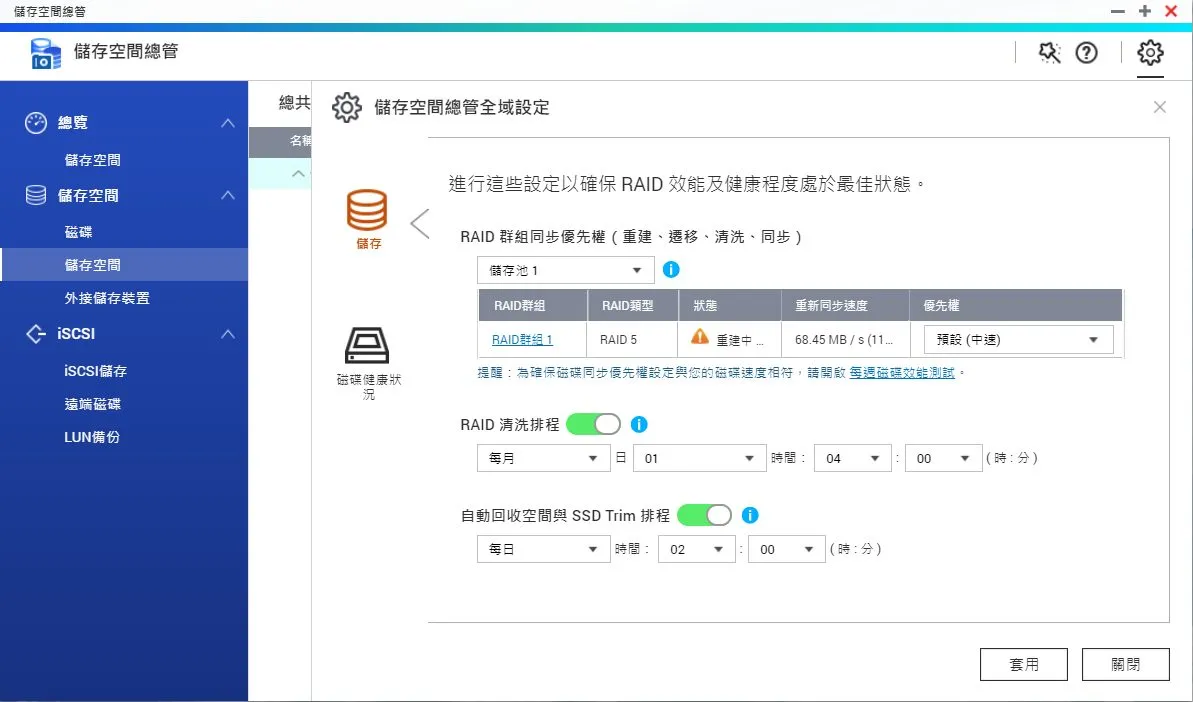This screenshot has height=702, width=1193.
Task: Click the iSCSI icon in sidebar
Action: click(x=36, y=334)
